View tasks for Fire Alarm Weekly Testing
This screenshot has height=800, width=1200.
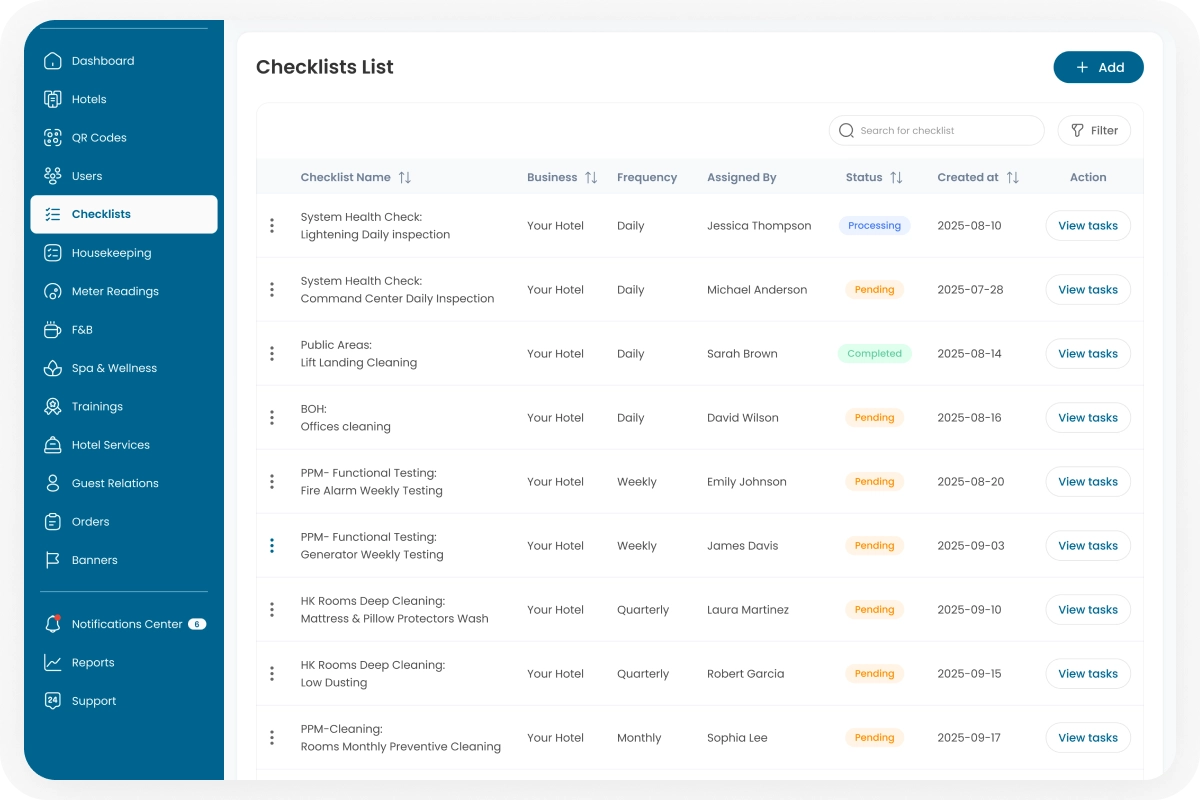pos(1087,482)
